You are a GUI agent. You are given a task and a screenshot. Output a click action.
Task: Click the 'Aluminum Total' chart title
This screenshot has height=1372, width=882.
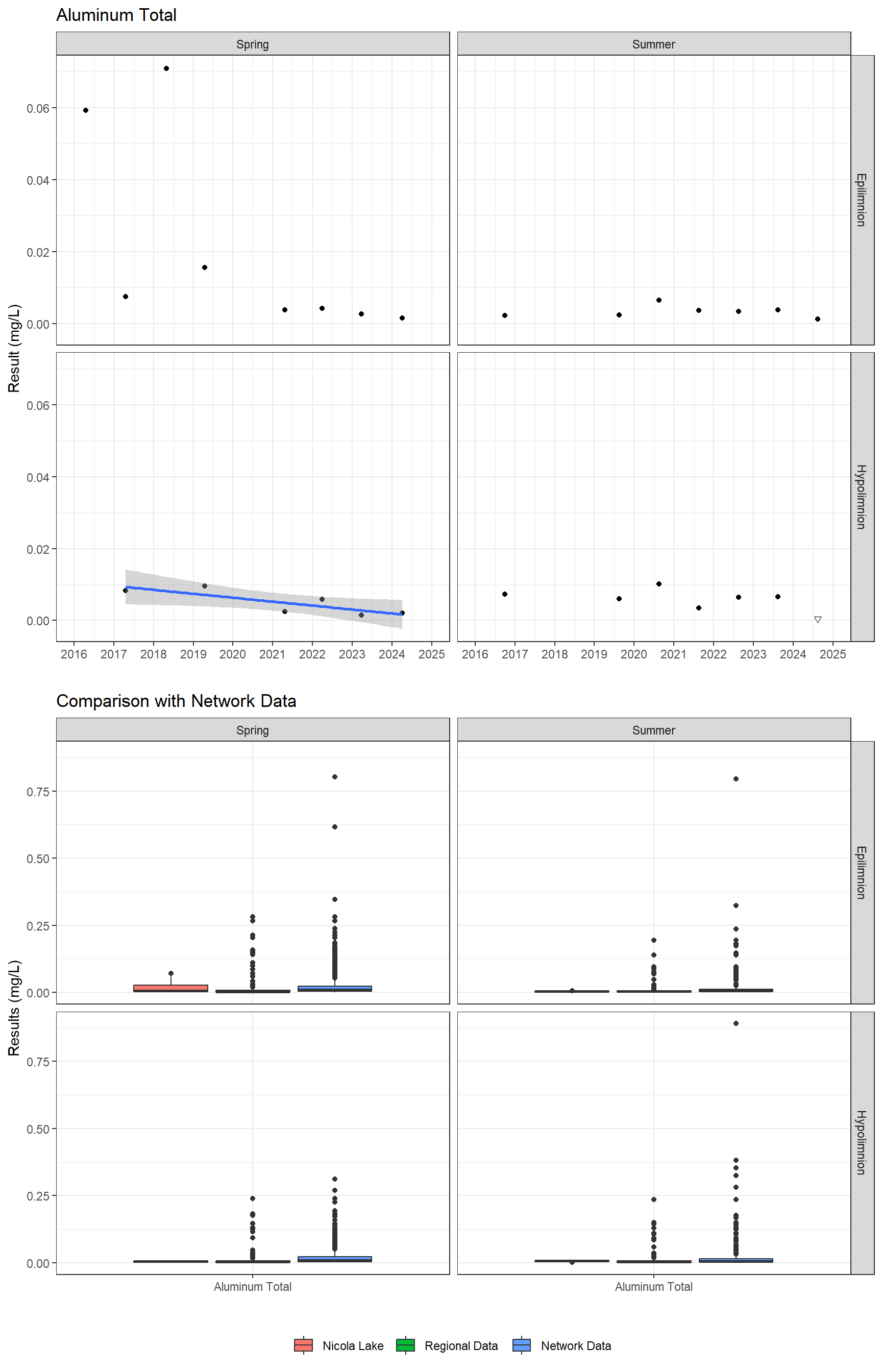point(116,15)
